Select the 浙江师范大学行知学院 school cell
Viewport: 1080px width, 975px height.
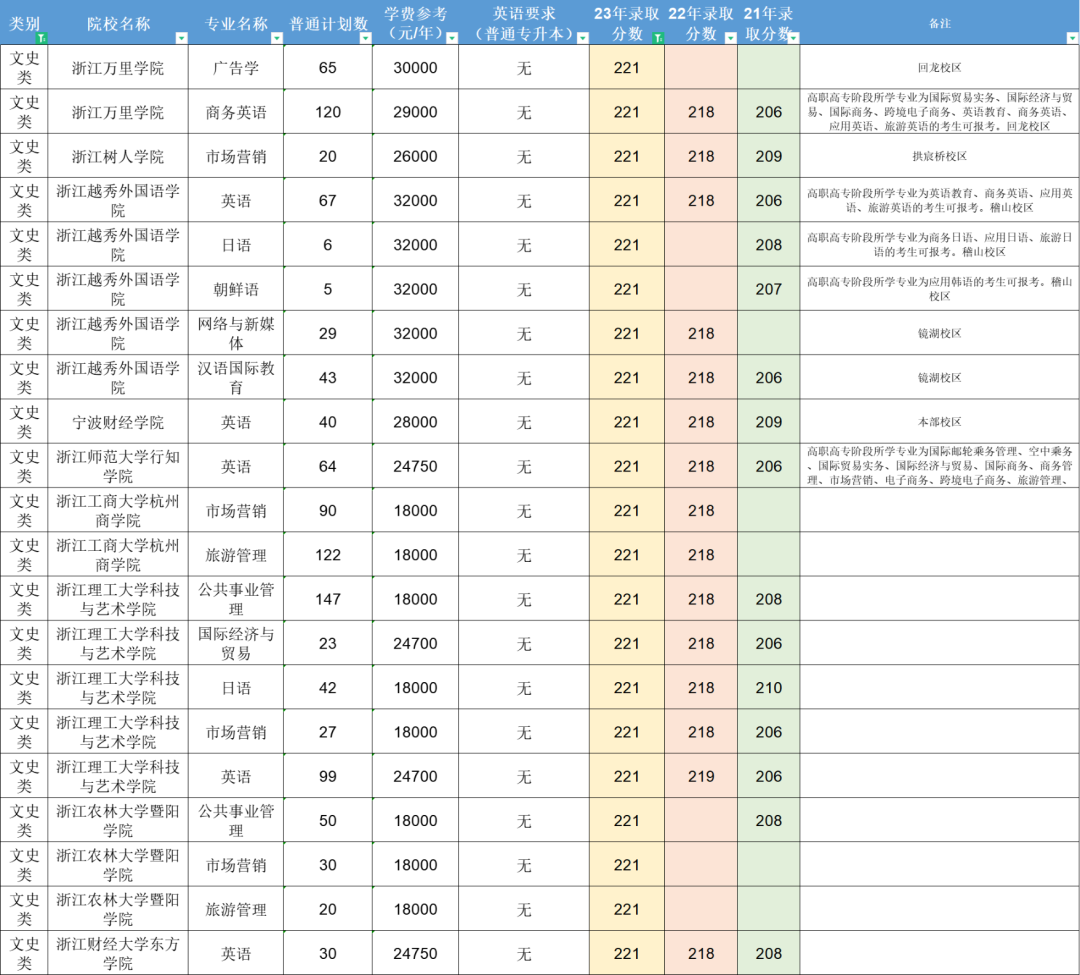[x=118, y=466]
